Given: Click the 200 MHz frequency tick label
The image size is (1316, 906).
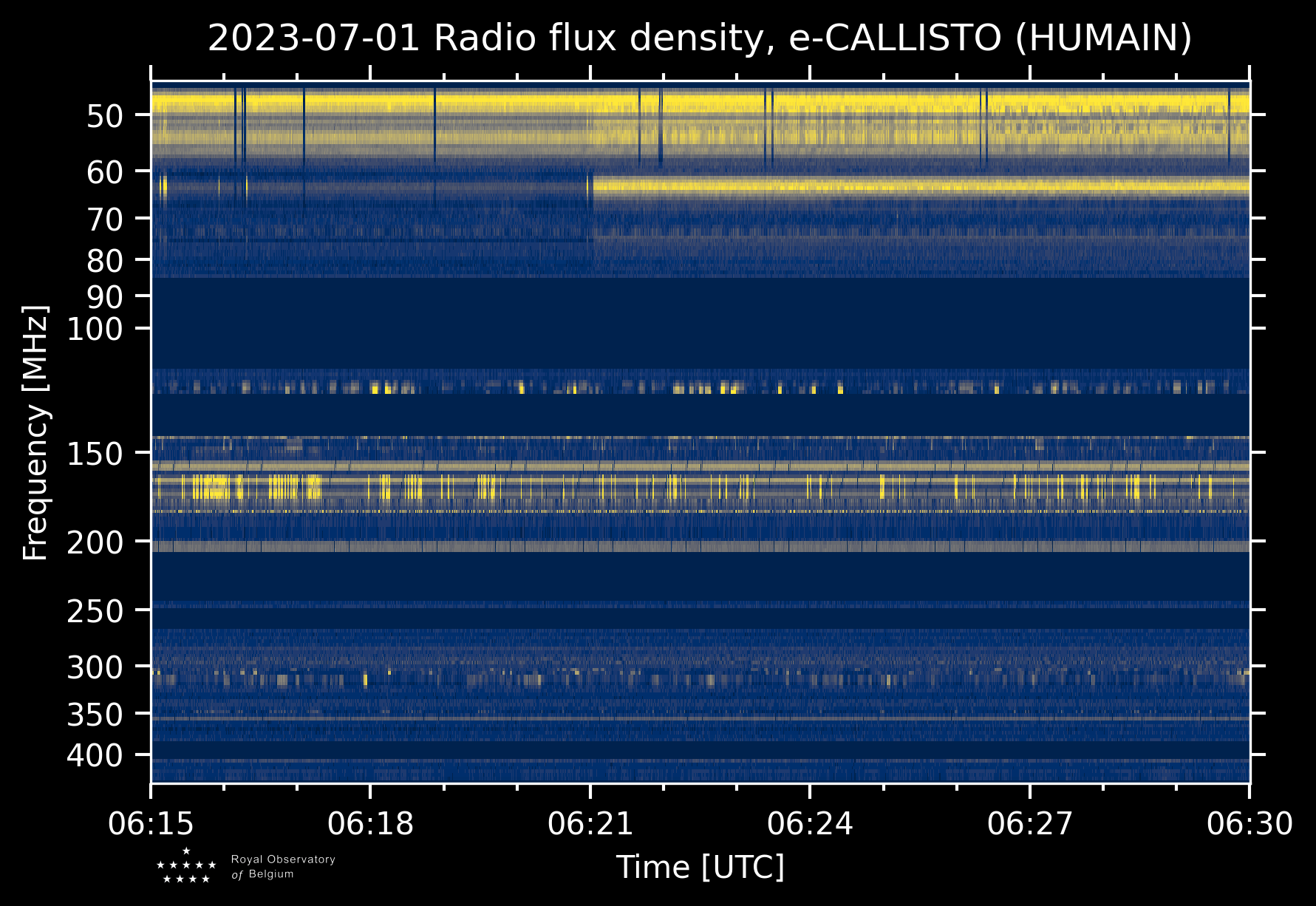Looking at the screenshot, I should tap(95, 543).
